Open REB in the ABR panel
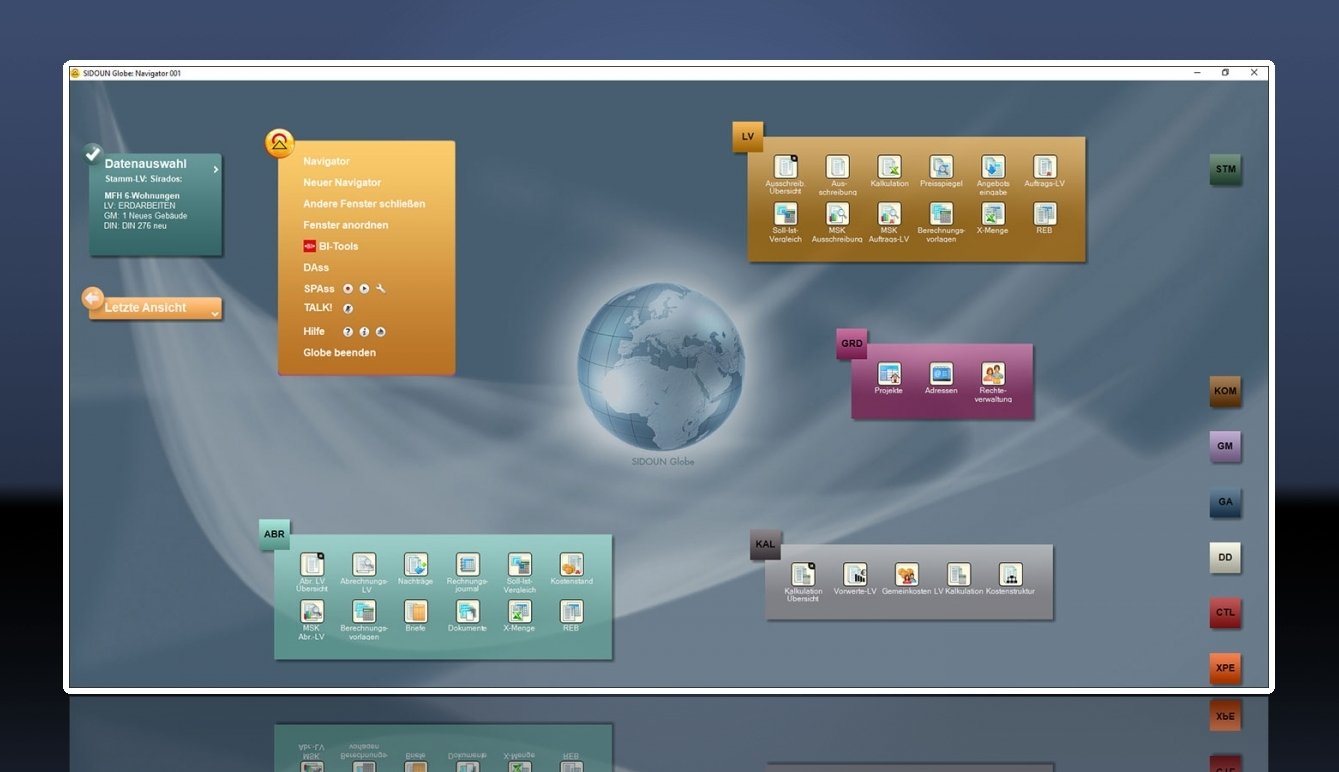The image size is (1339, 772). point(572,612)
